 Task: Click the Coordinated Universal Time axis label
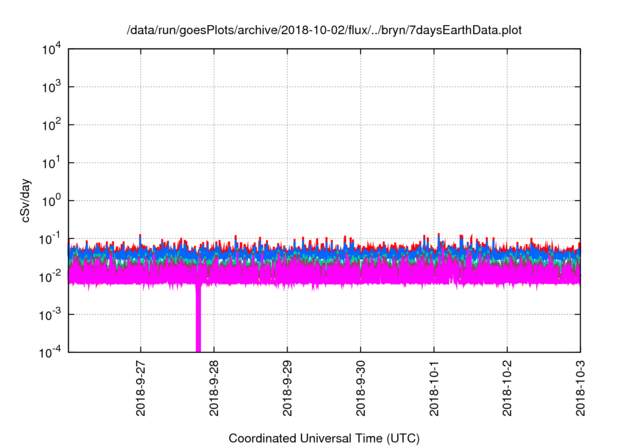pyautogui.click(x=324, y=438)
